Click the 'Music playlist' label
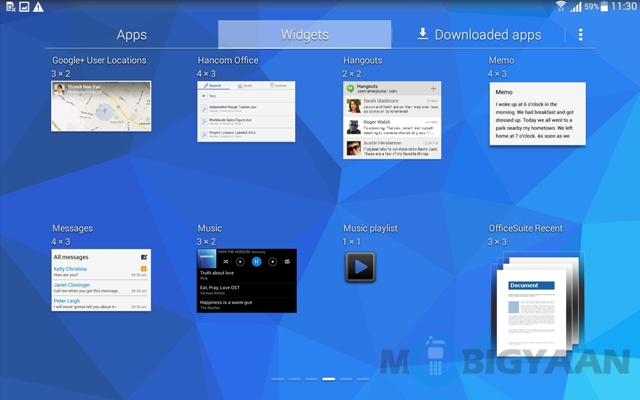 370,228
